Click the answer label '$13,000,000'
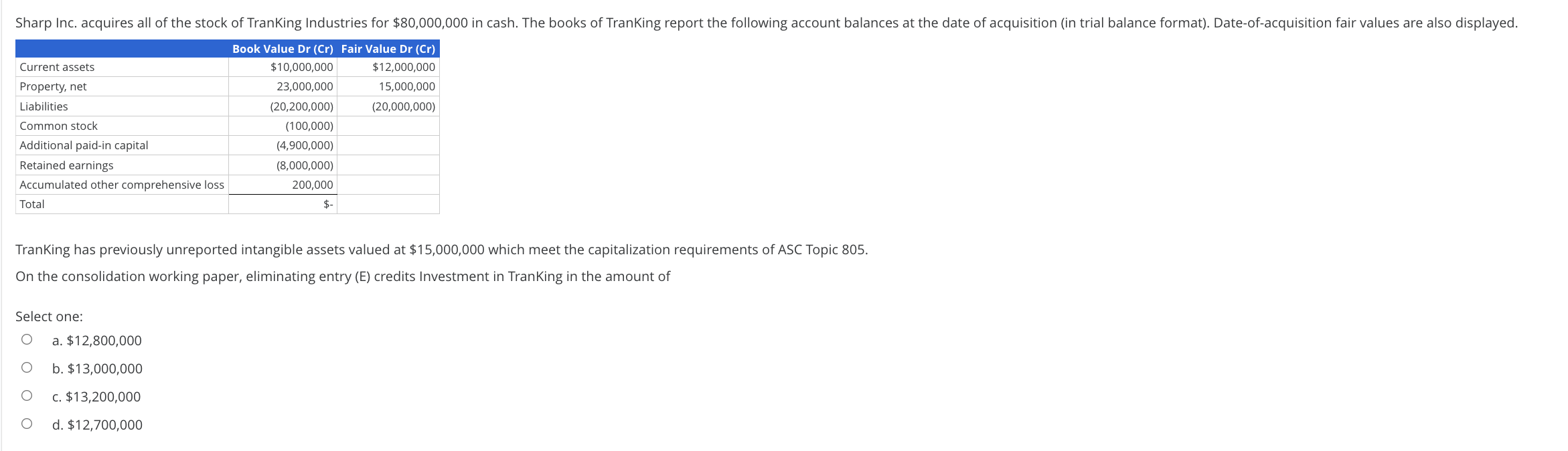Screen dimensions: 1568x451 tap(97, 368)
